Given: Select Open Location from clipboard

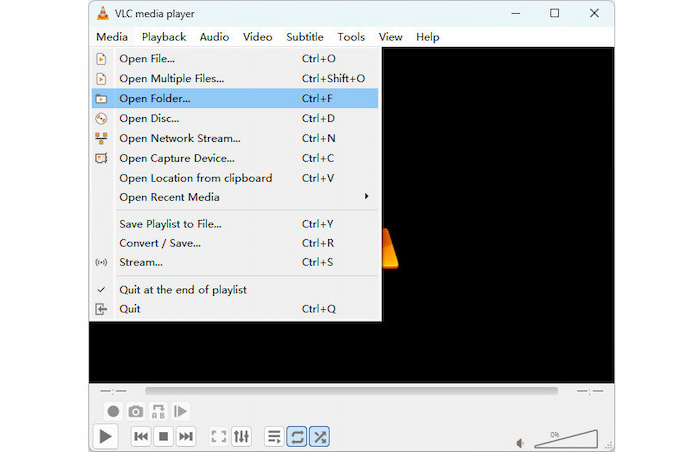Looking at the screenshot, I should pos(235,178).
